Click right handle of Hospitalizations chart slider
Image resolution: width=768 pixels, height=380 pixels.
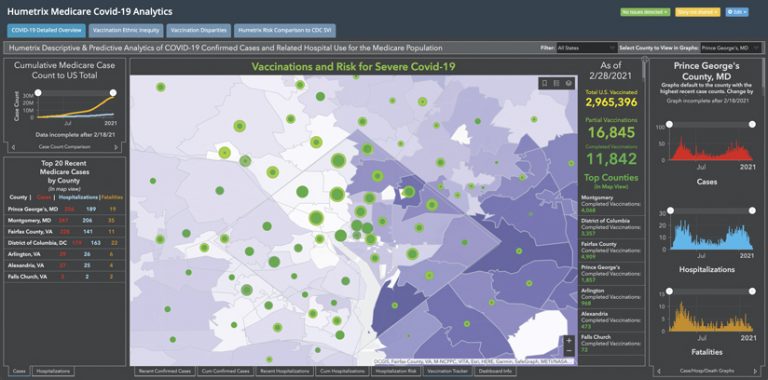click(752, 211)
